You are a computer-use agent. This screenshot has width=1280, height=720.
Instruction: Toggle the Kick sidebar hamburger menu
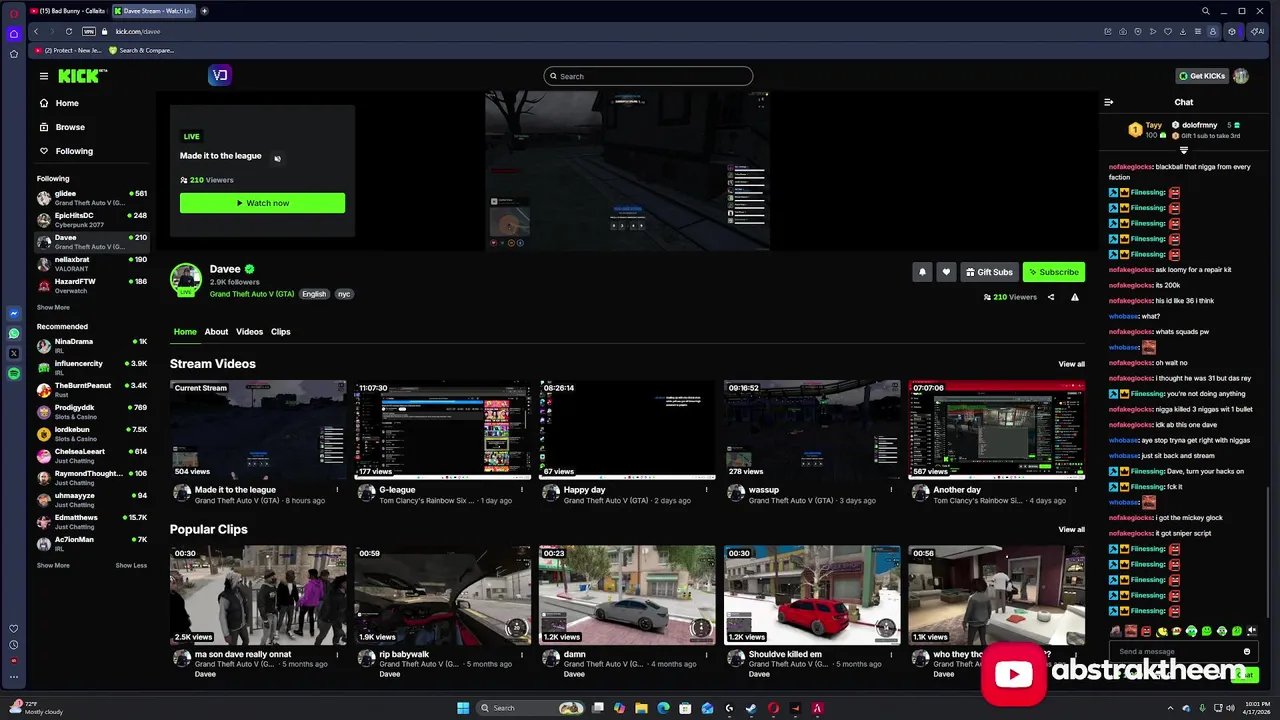(x=44, y=76)
